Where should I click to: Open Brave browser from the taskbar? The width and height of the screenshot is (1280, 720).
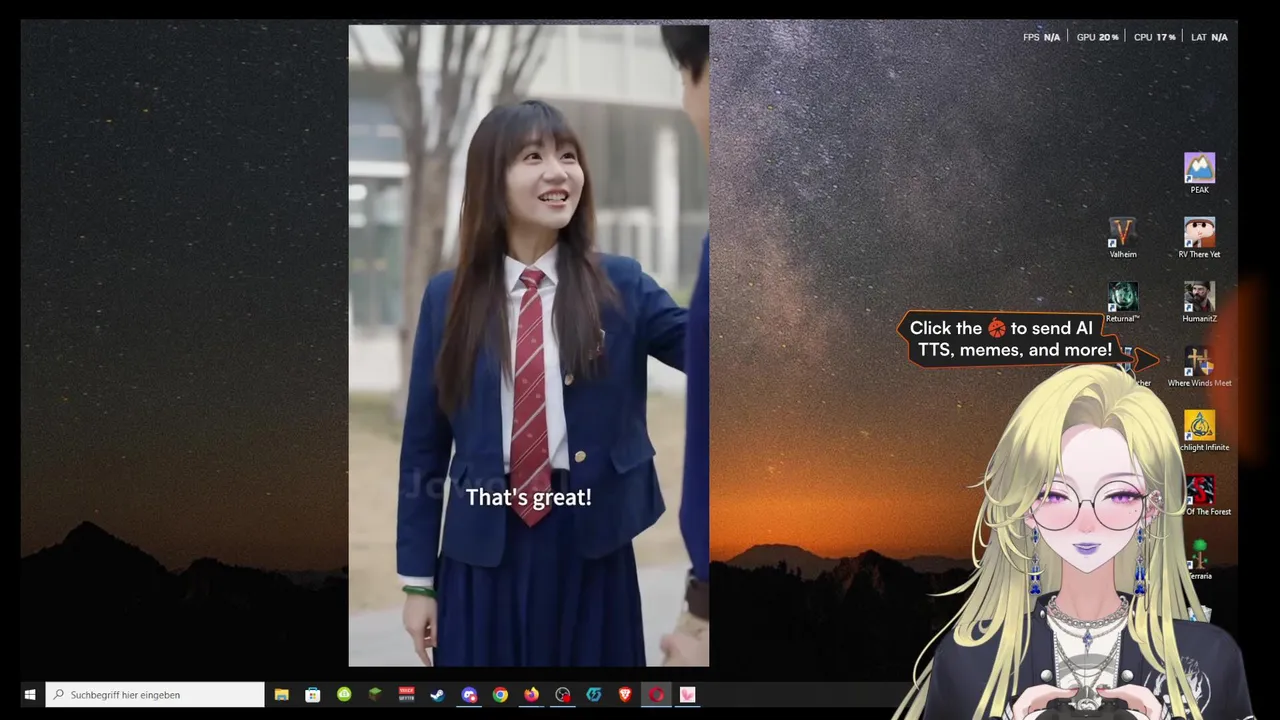(x=625, y=694)
